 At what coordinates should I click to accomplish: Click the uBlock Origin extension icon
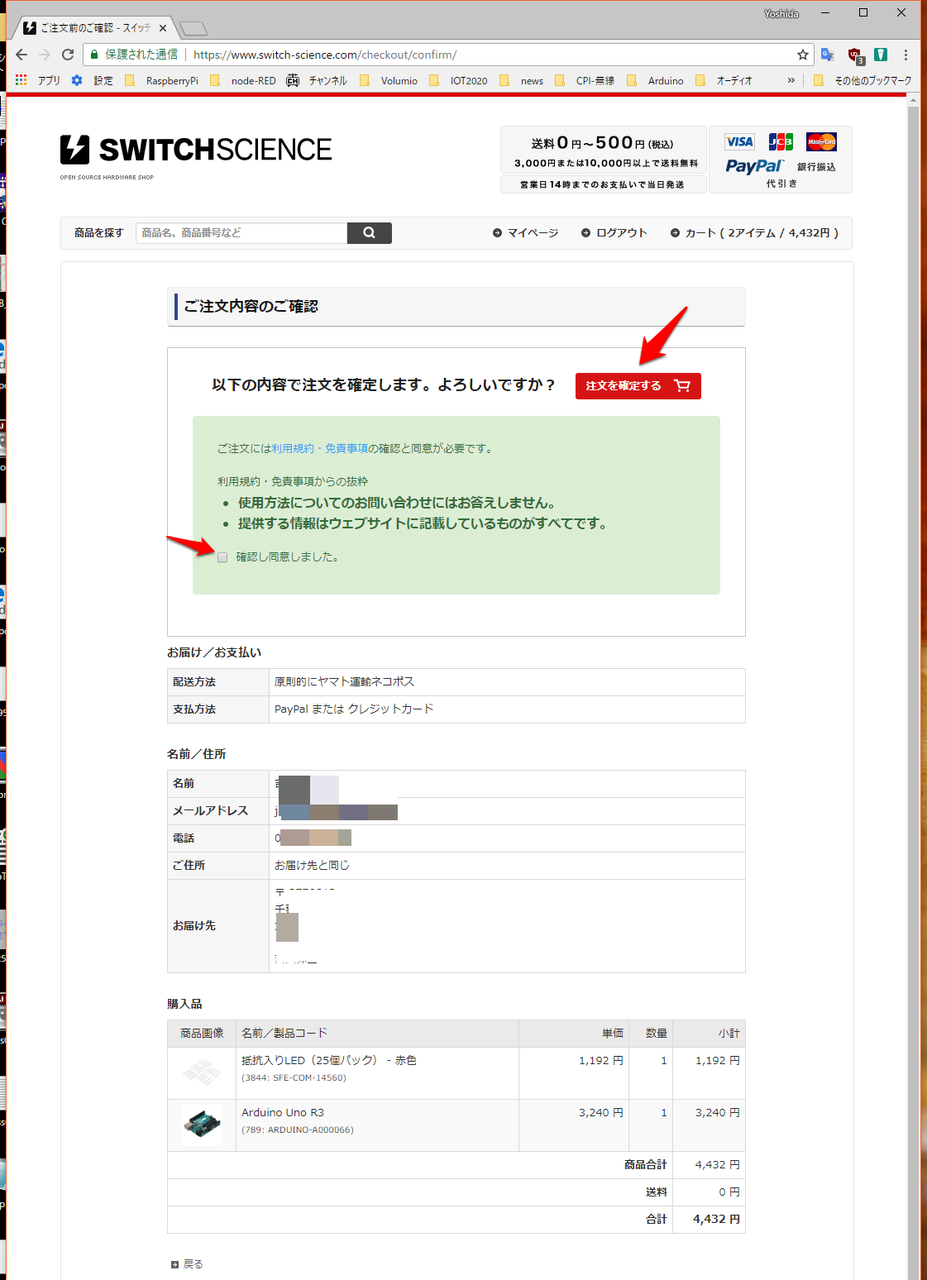[x=855, y=55]
